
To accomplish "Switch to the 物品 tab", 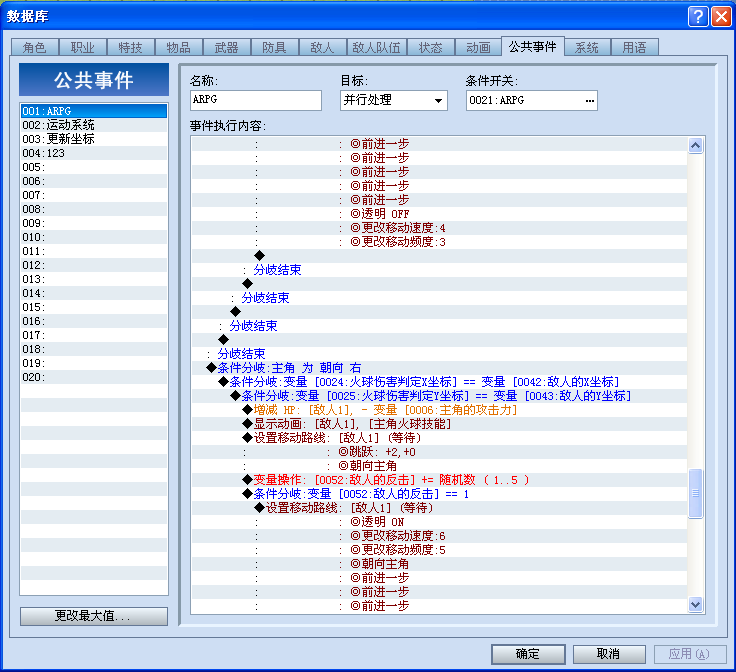I will 178,47.
